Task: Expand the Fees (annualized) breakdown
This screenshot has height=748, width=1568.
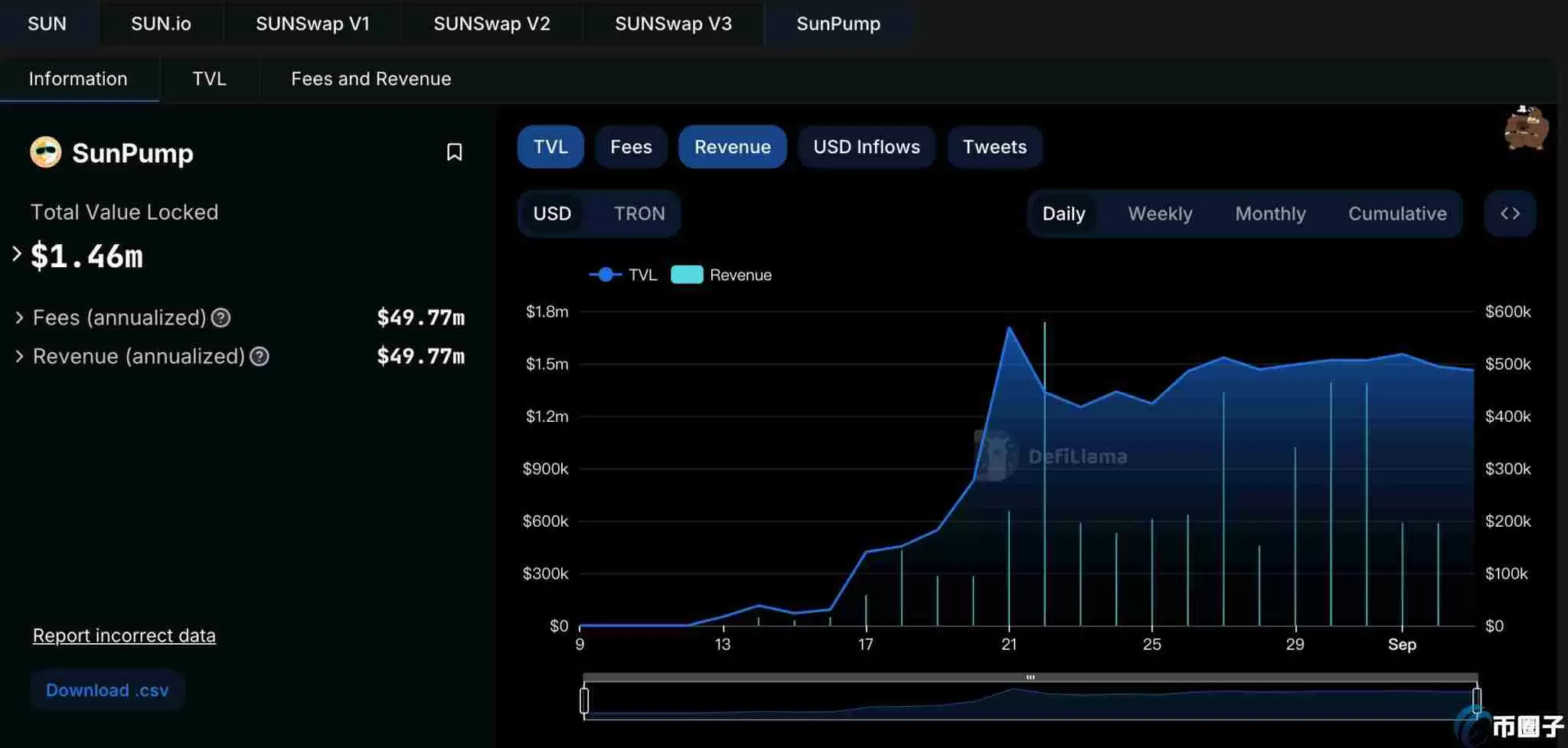Action: [19, 318]
